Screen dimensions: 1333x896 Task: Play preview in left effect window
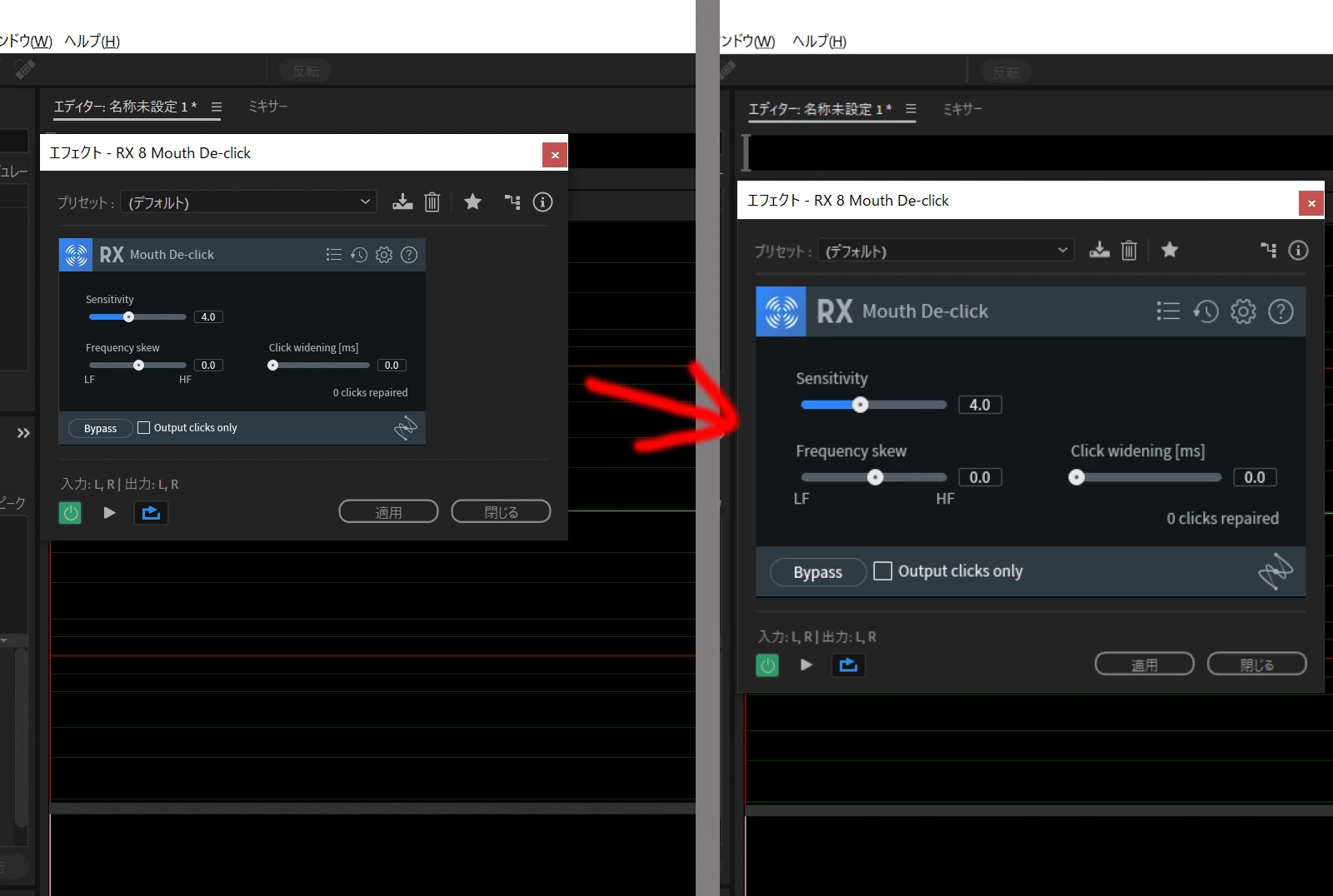tap(109, 513)
